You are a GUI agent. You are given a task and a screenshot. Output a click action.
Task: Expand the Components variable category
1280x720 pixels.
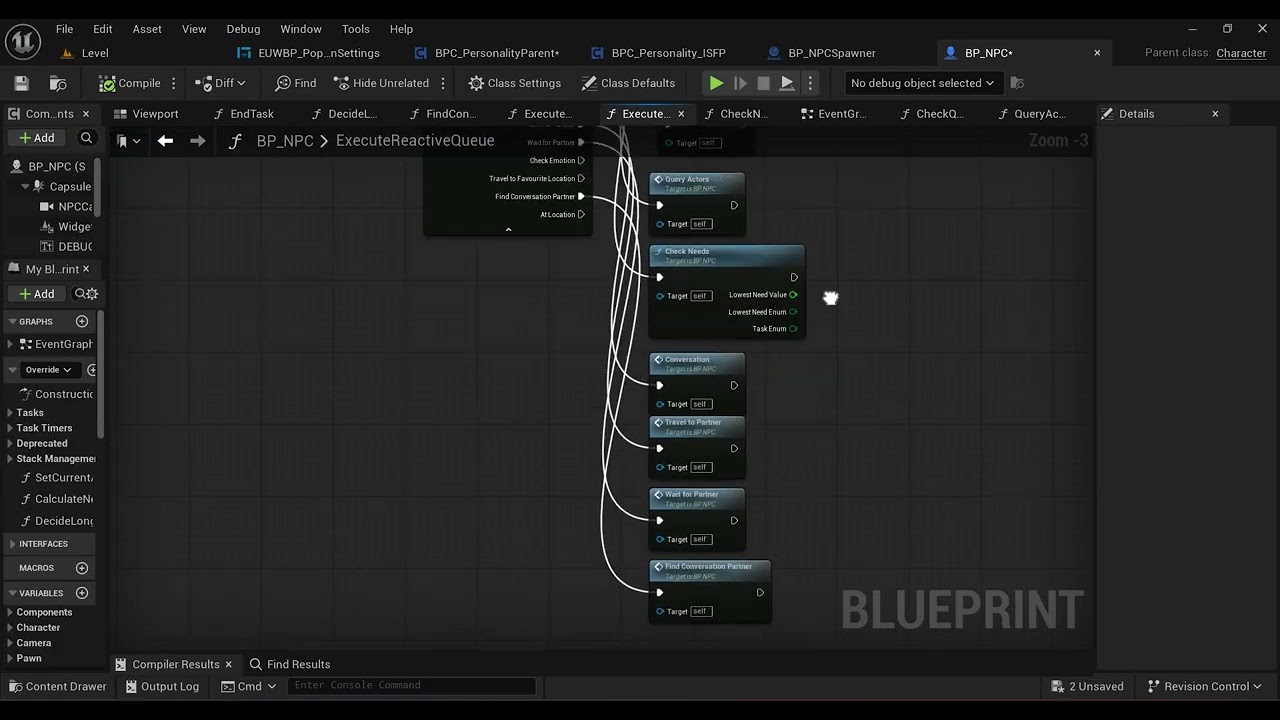(11, 612)
